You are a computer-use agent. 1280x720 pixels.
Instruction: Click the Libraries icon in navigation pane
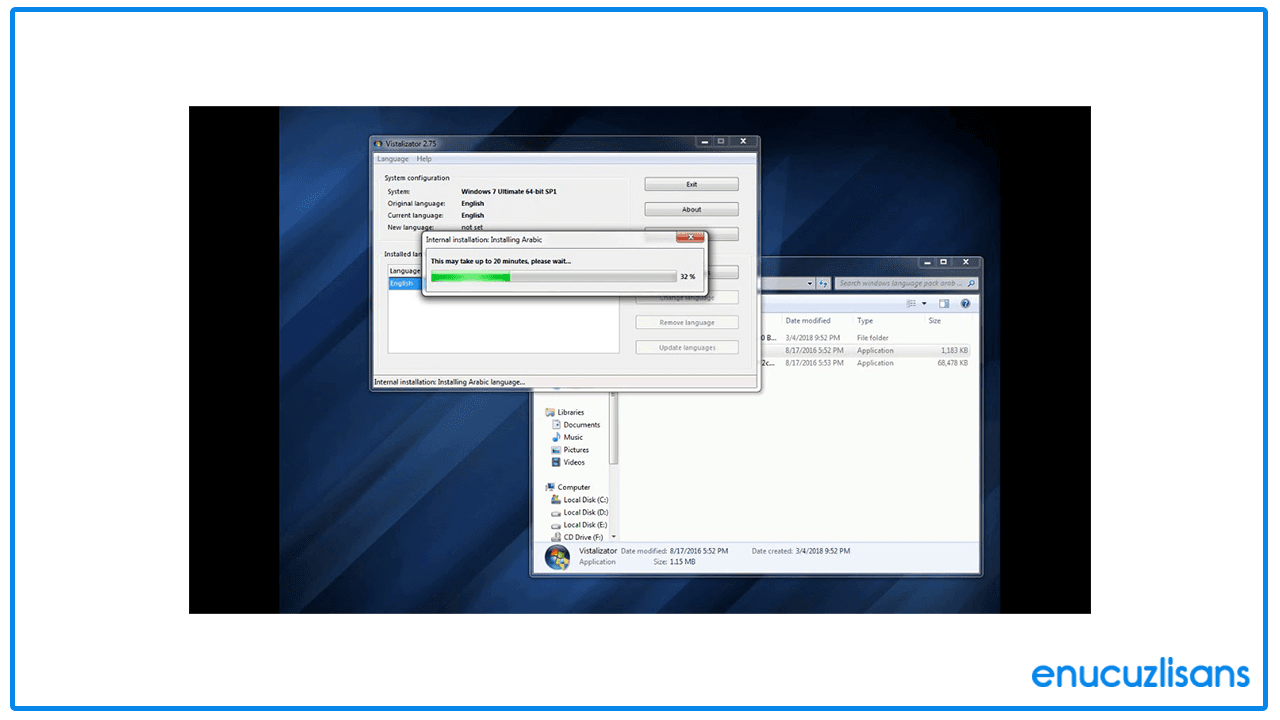pos(550,412)
